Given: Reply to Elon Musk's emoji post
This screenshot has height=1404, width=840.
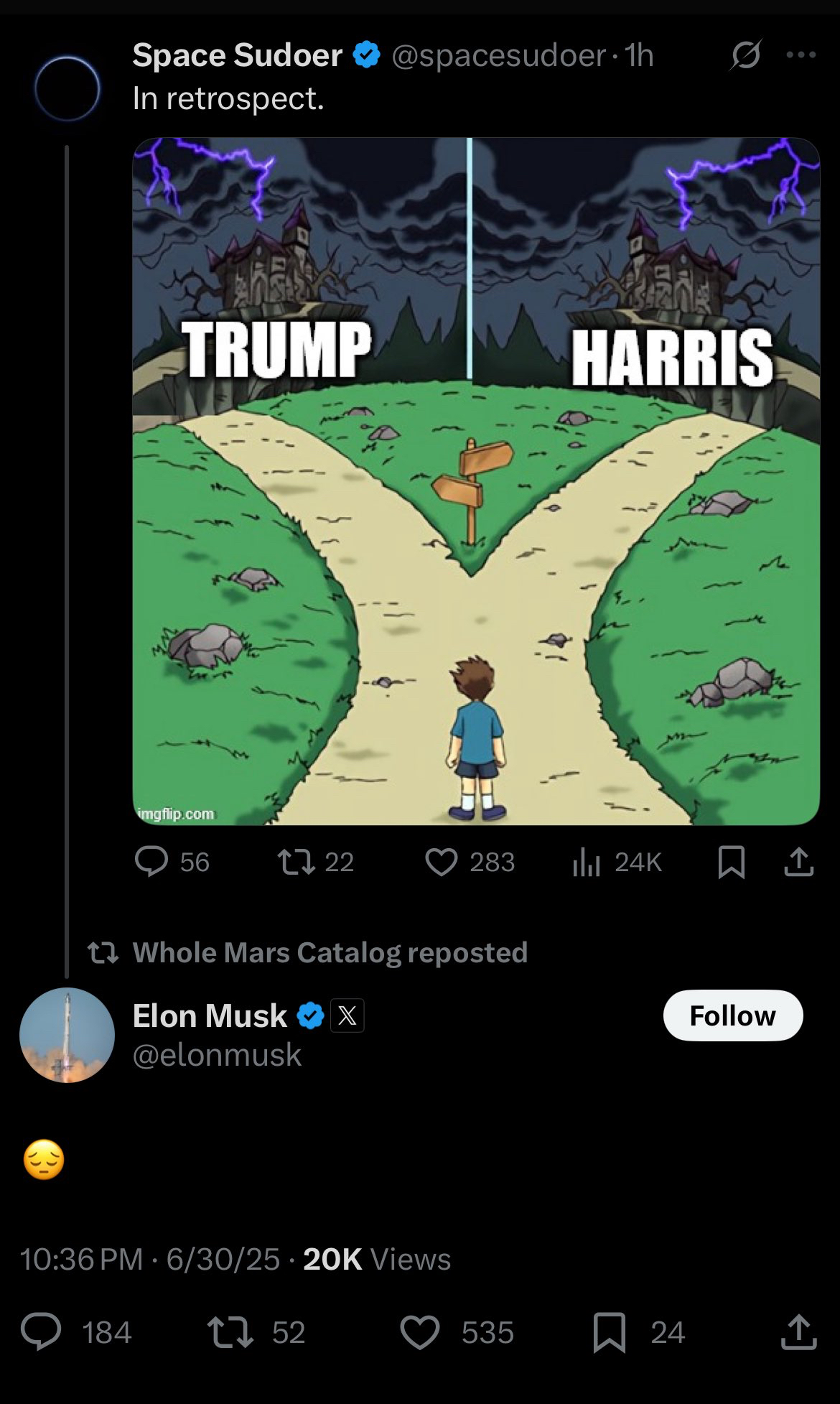Looking at the screenshot, I should tap(41, 1331).
